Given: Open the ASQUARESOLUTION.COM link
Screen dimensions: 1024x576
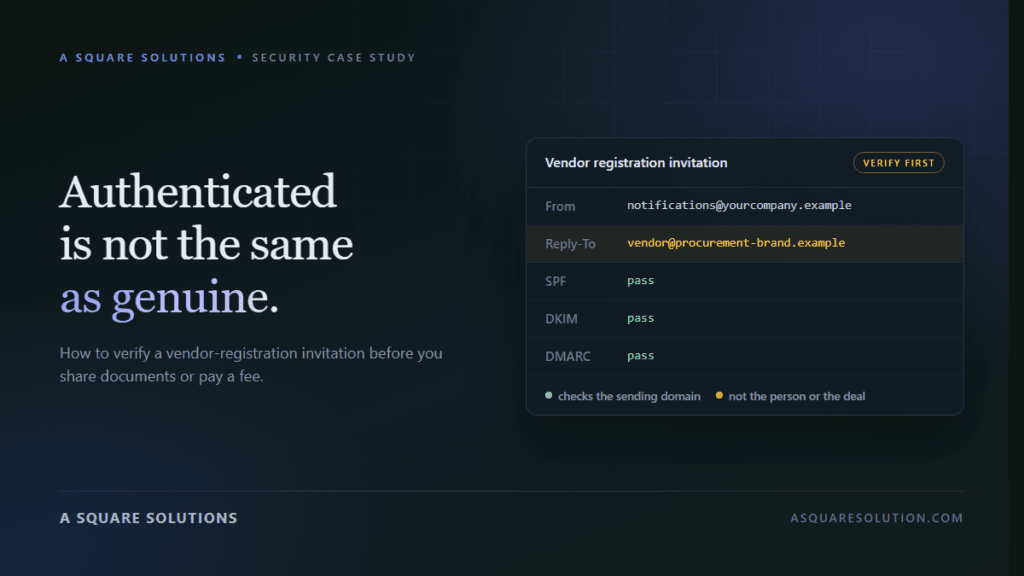Looking at the screenshot, I should click(876, 518).
